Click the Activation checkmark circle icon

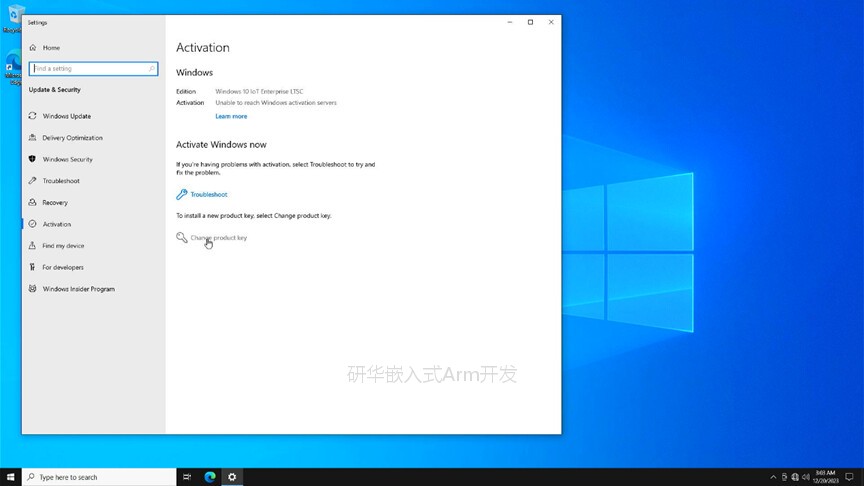click(x=33, y=224)
